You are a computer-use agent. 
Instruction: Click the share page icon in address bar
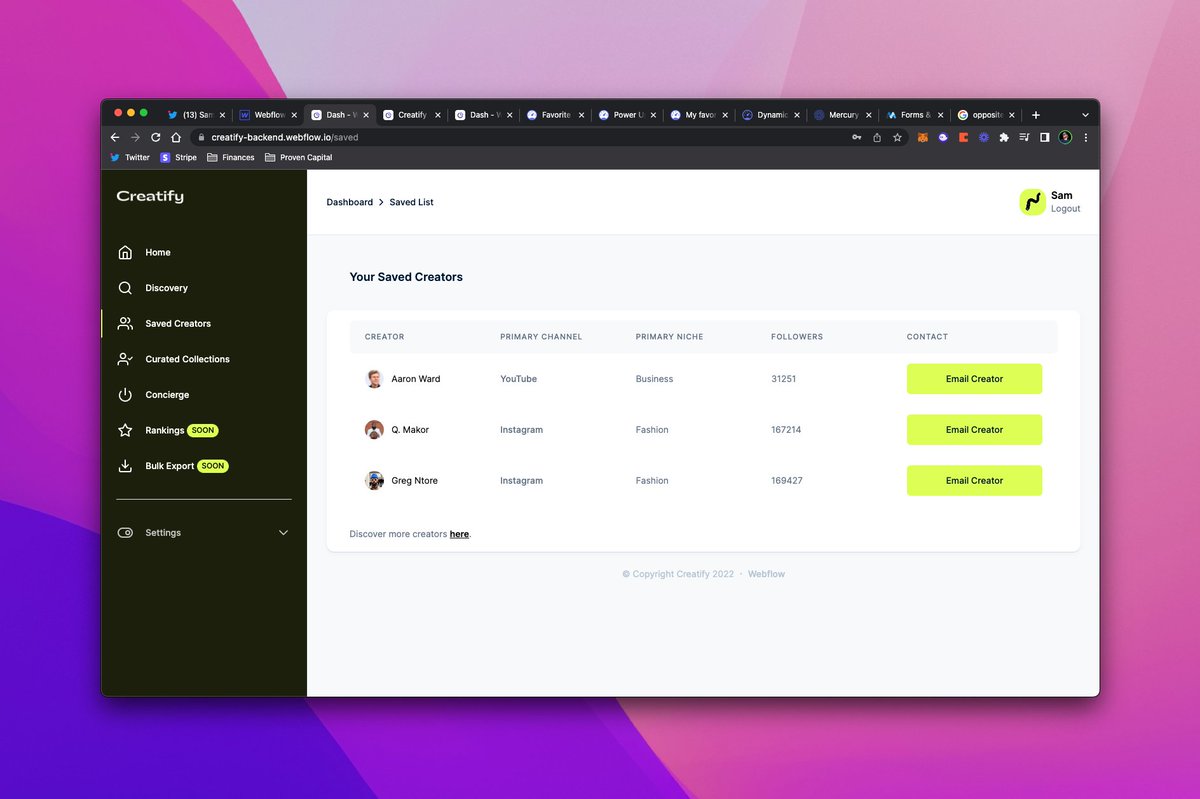(877, 137)
